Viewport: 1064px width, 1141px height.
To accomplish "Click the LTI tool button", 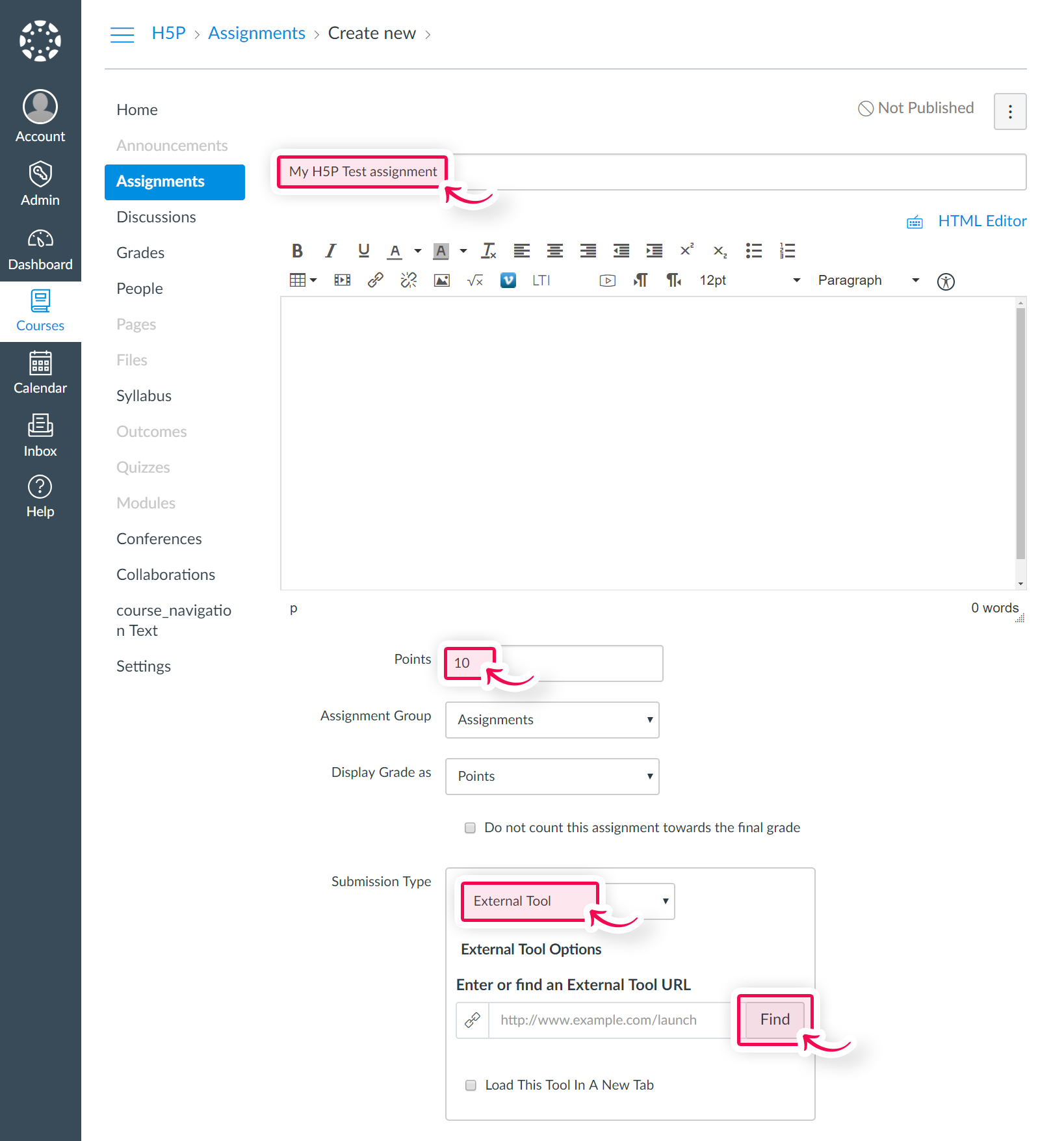I will click(x=541, y=280).
